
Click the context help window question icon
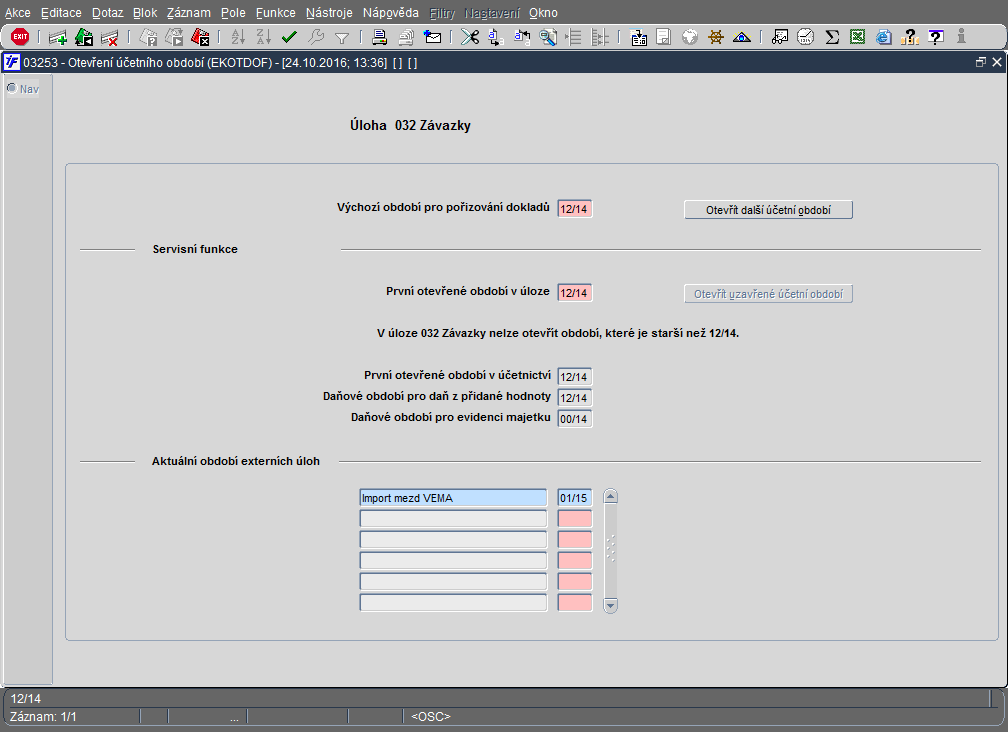coord(936,37)
